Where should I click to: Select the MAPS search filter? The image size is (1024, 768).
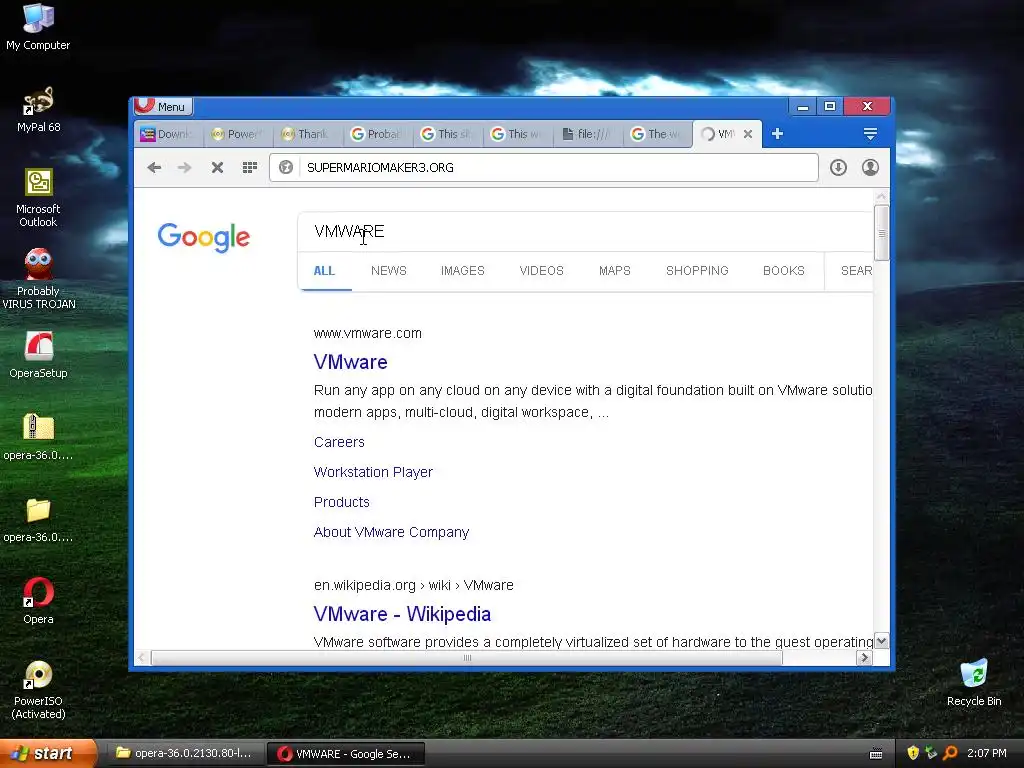[x=615, y=271]
